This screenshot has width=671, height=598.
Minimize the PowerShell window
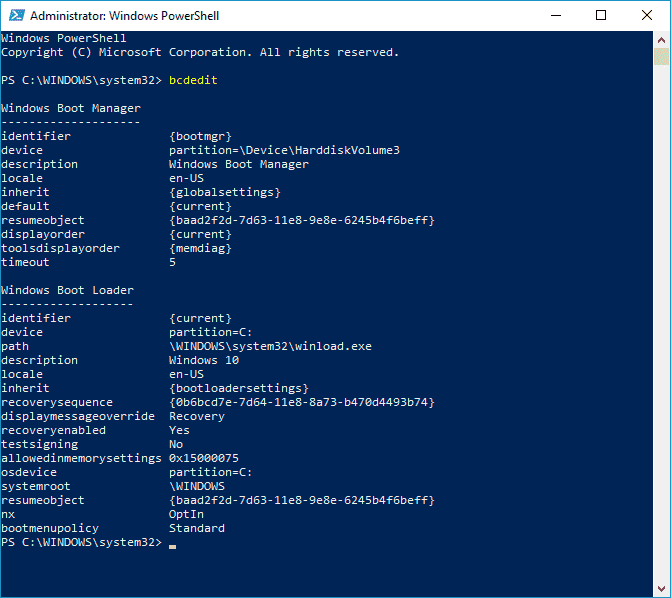pyautogui.click(x=556, y=15)
